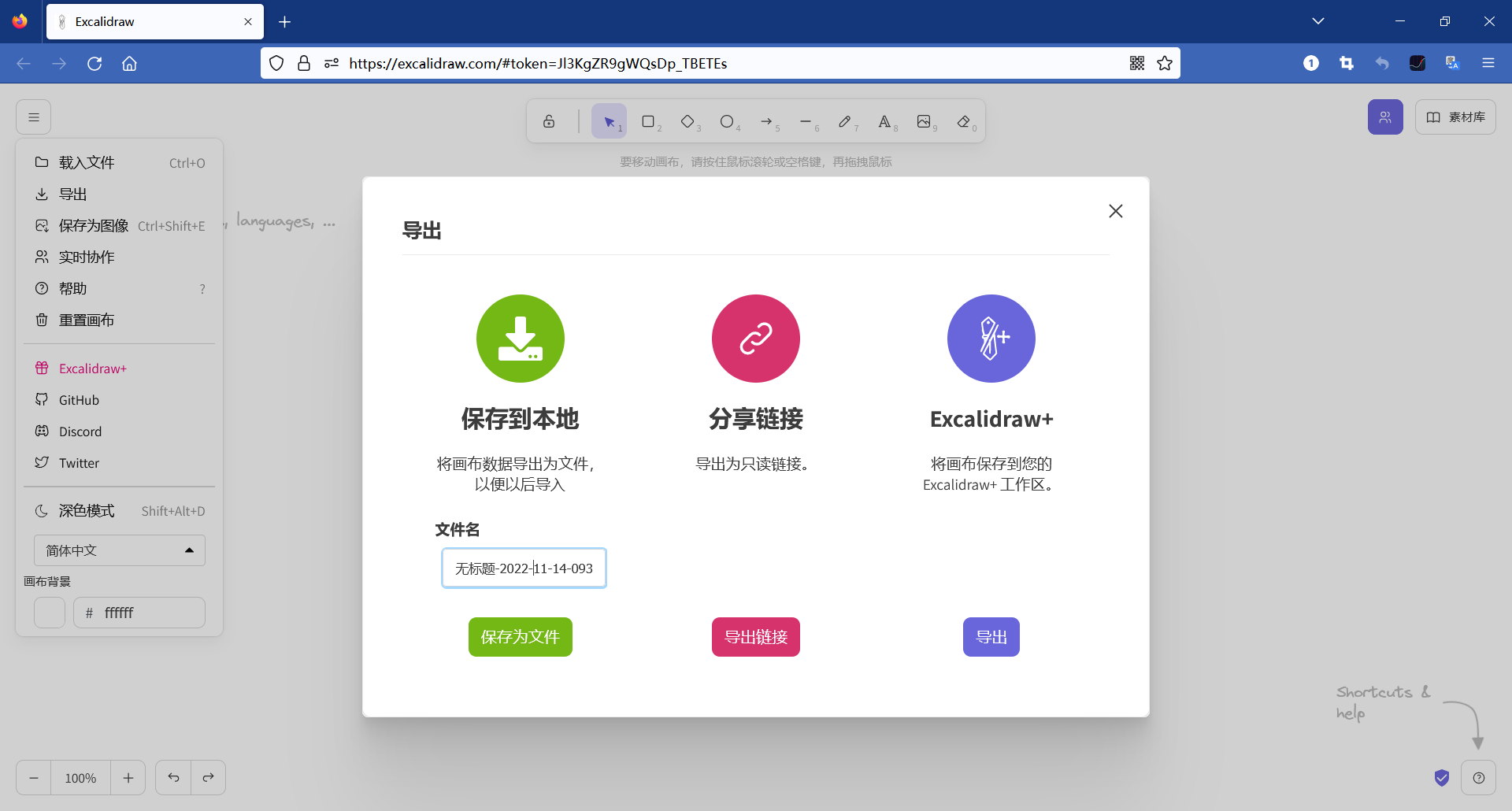Select the insert image tool

924,121
